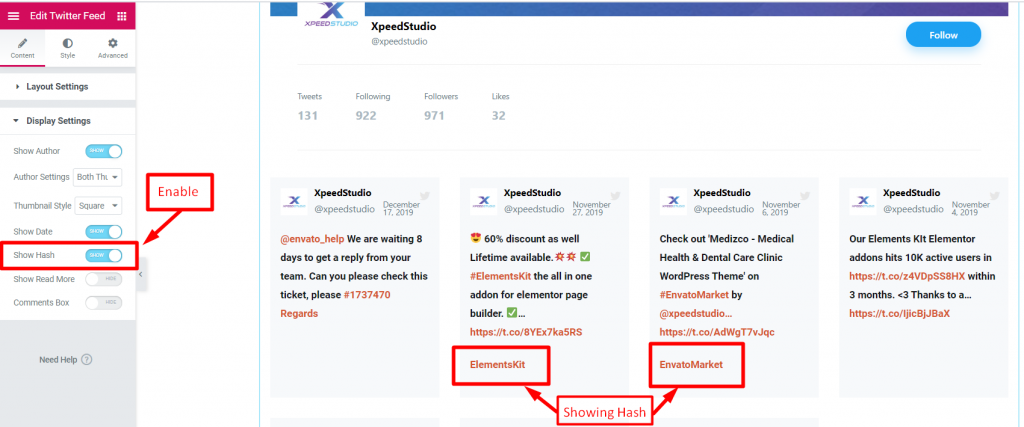1024x427 pixels.
Task: Click the @xpeedstudio... mention in tweet body
Action: (x=696, y=313)
